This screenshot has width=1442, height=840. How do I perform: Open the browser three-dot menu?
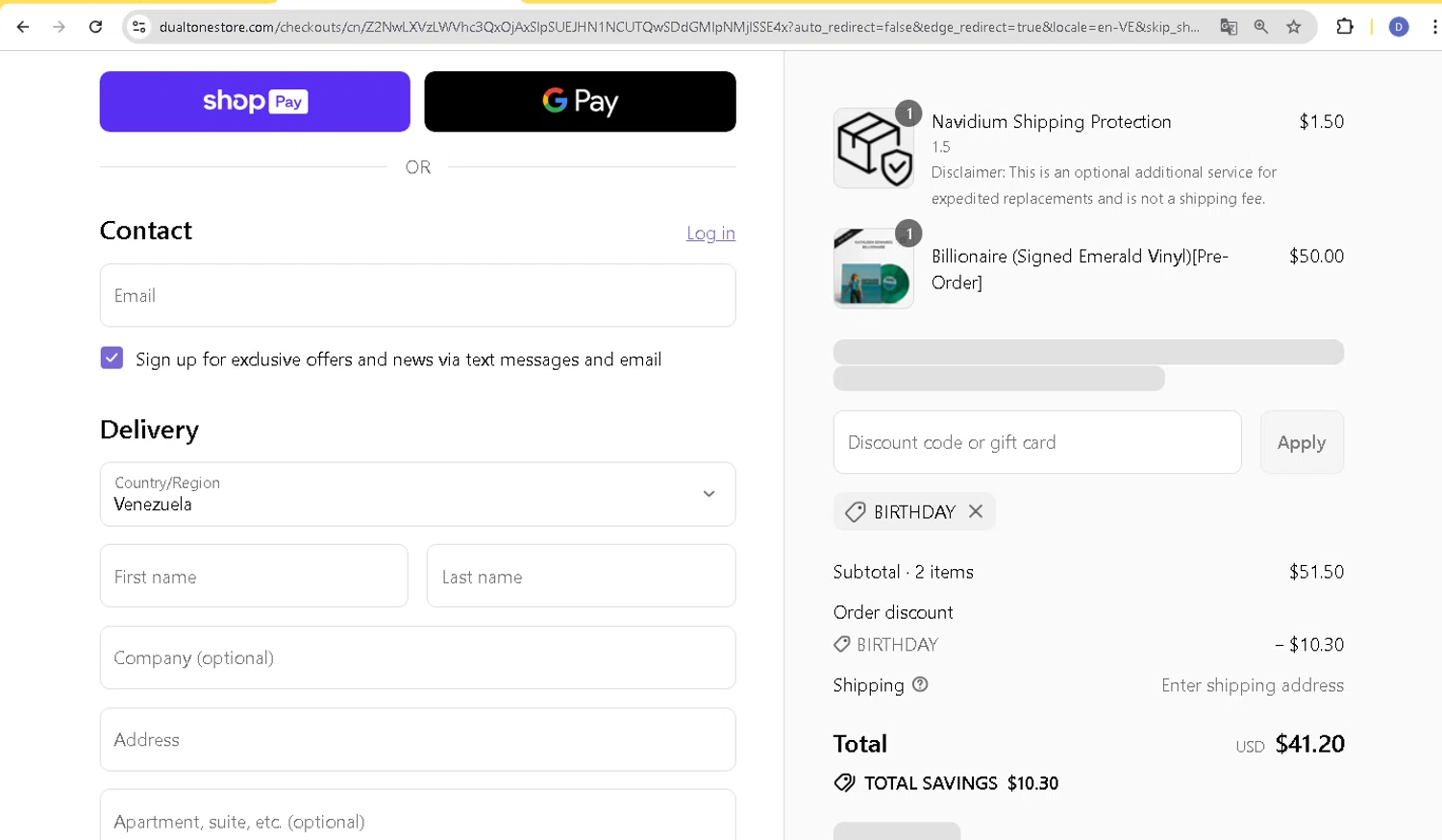coord(1434,27)
